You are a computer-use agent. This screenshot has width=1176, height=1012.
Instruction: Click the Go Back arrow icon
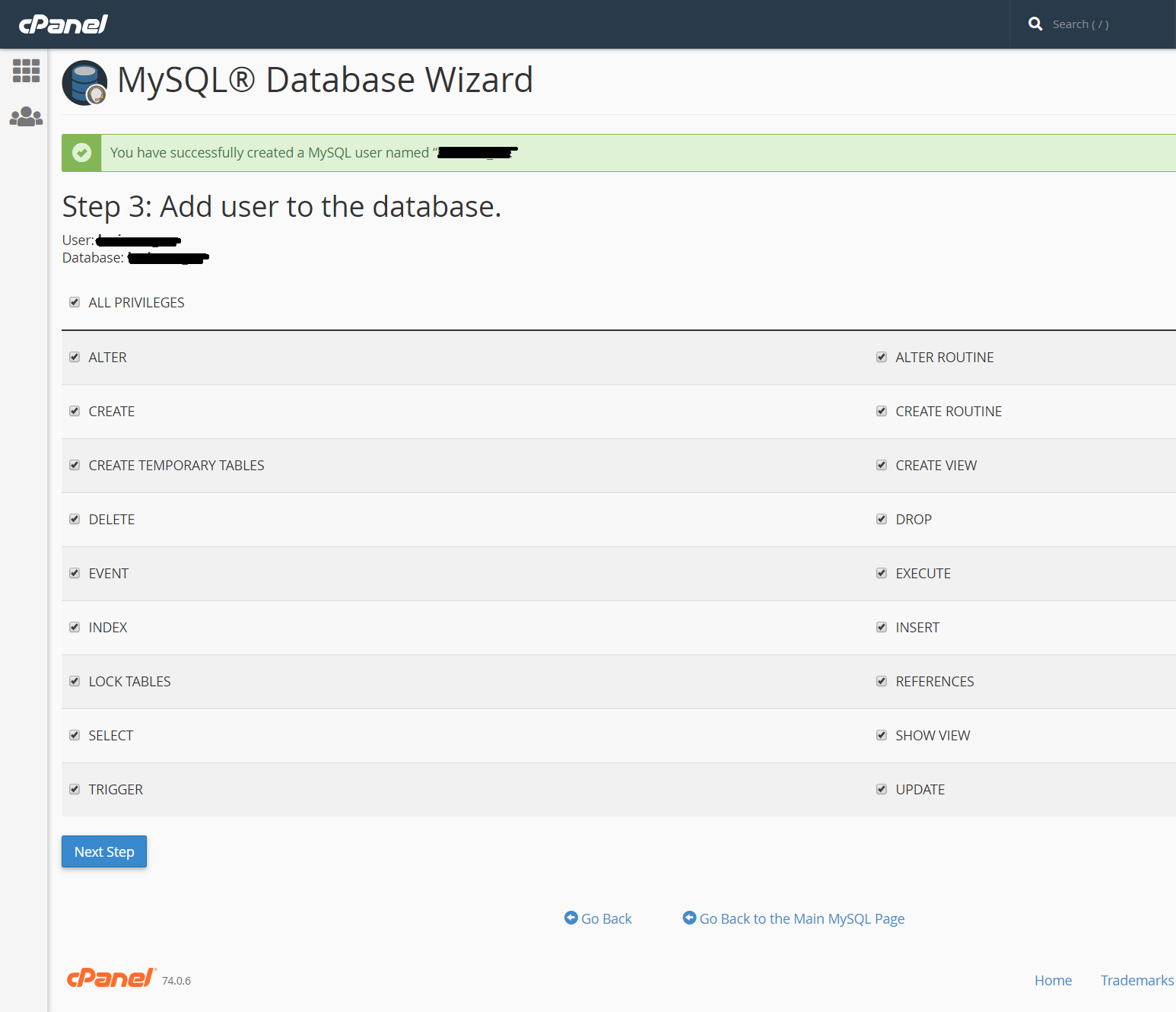pyautogui.click(x=571, y=918)
